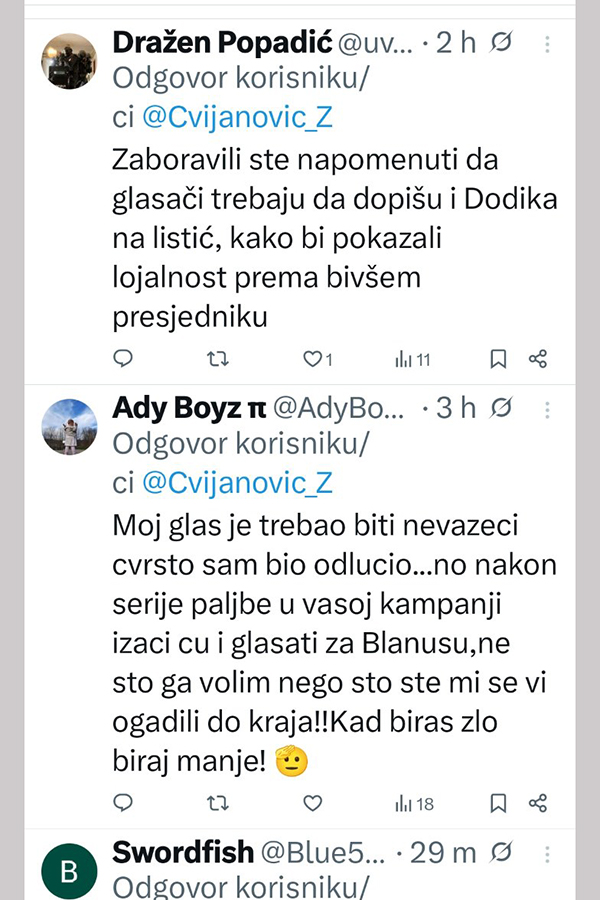Screen dimensions: 600x900
Task: Open @Cvijanovic_Z mention in Dražen's reply
Action: coord(236,118)
